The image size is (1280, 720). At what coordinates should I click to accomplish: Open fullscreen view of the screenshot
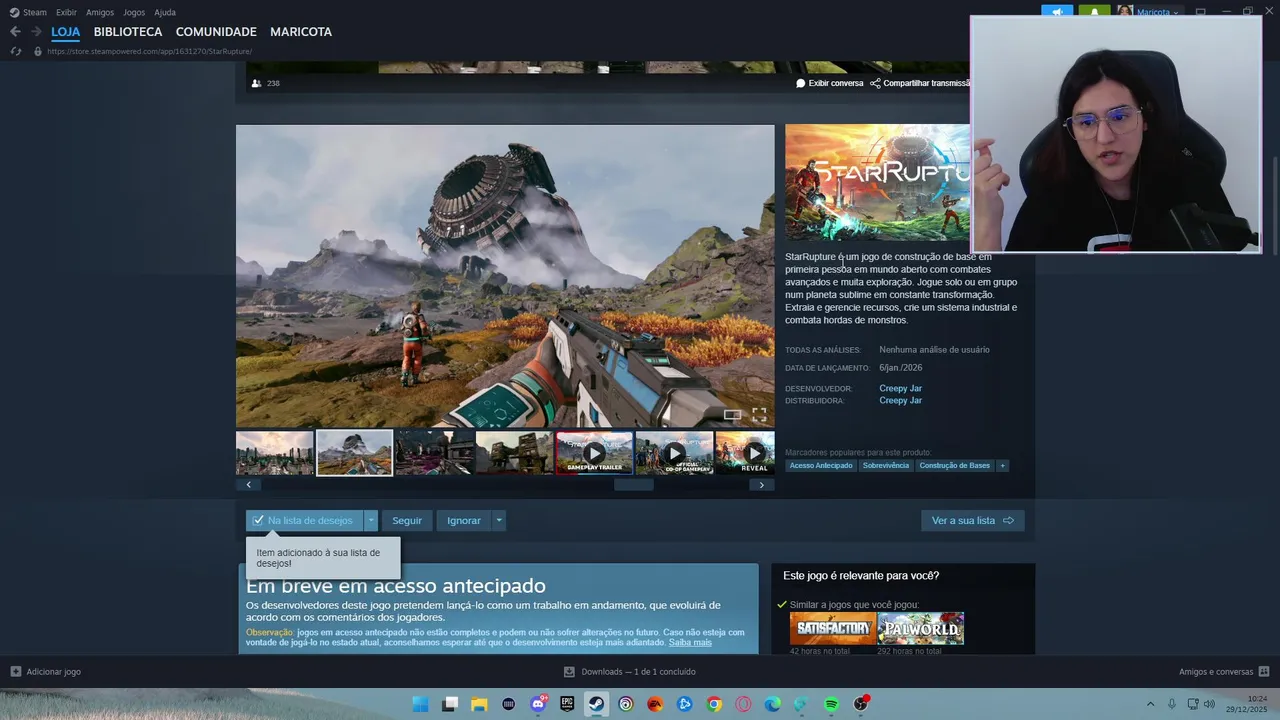click(x=759, y=414)
